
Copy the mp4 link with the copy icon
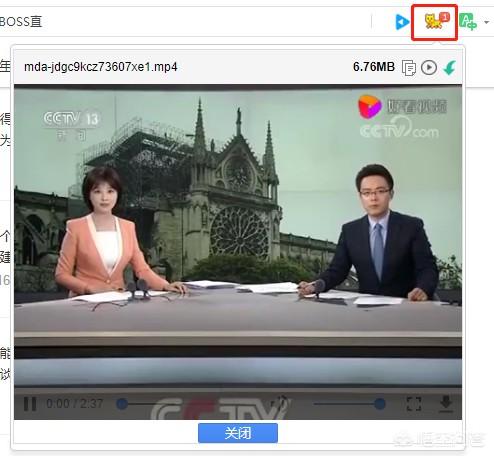409,68
